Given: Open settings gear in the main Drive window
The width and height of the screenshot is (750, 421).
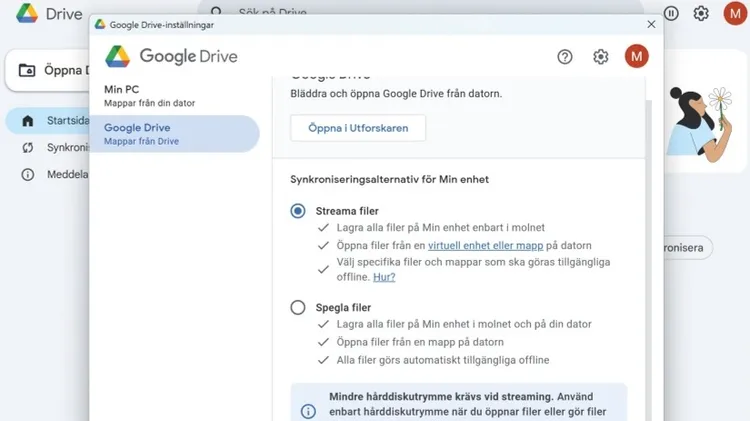Looking at the screenshot, I should click(x=701, y=13).
